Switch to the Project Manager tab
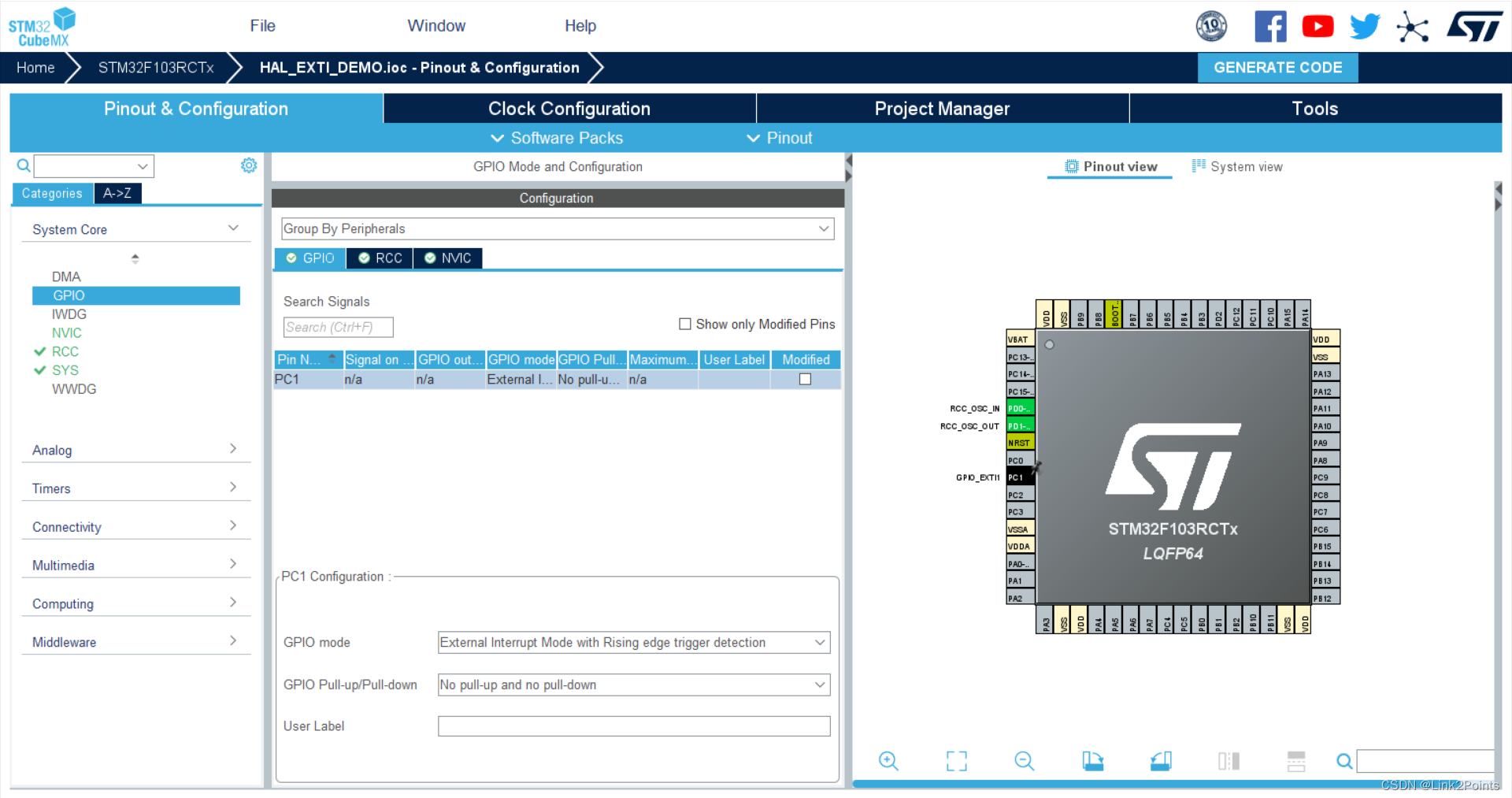 point(942,108)
